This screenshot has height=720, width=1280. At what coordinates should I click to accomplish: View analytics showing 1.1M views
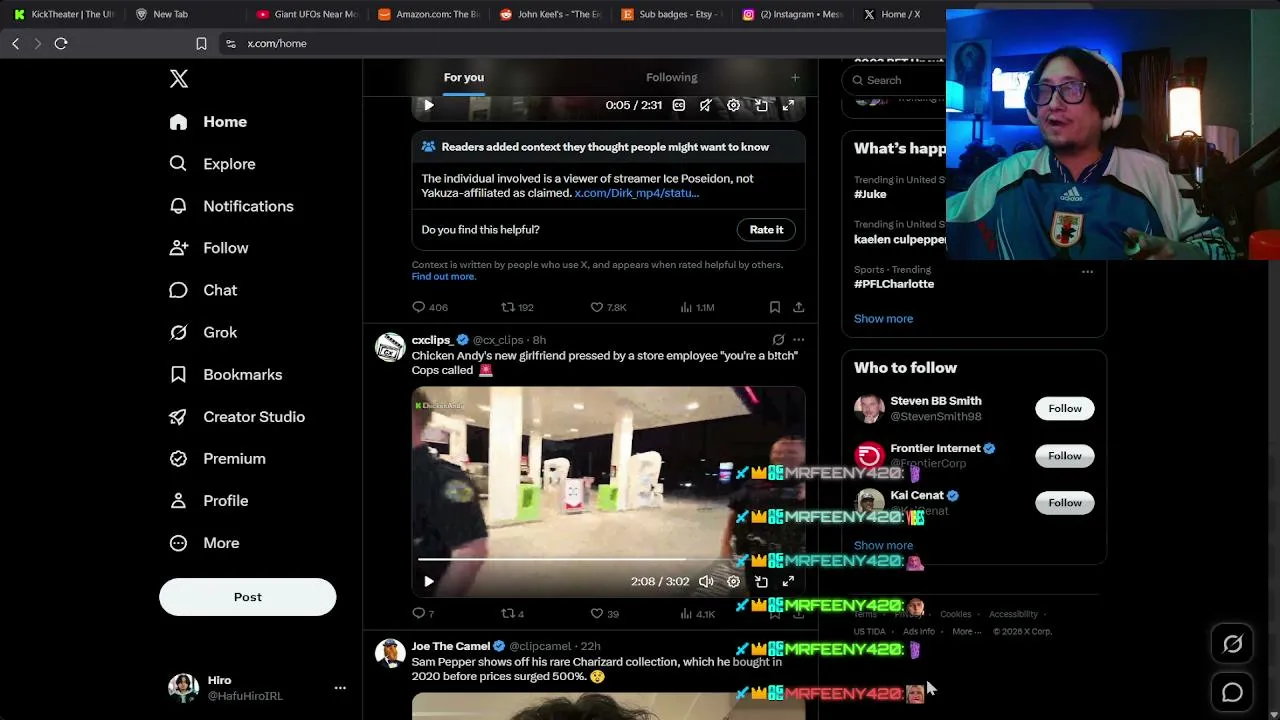(697, 307)
